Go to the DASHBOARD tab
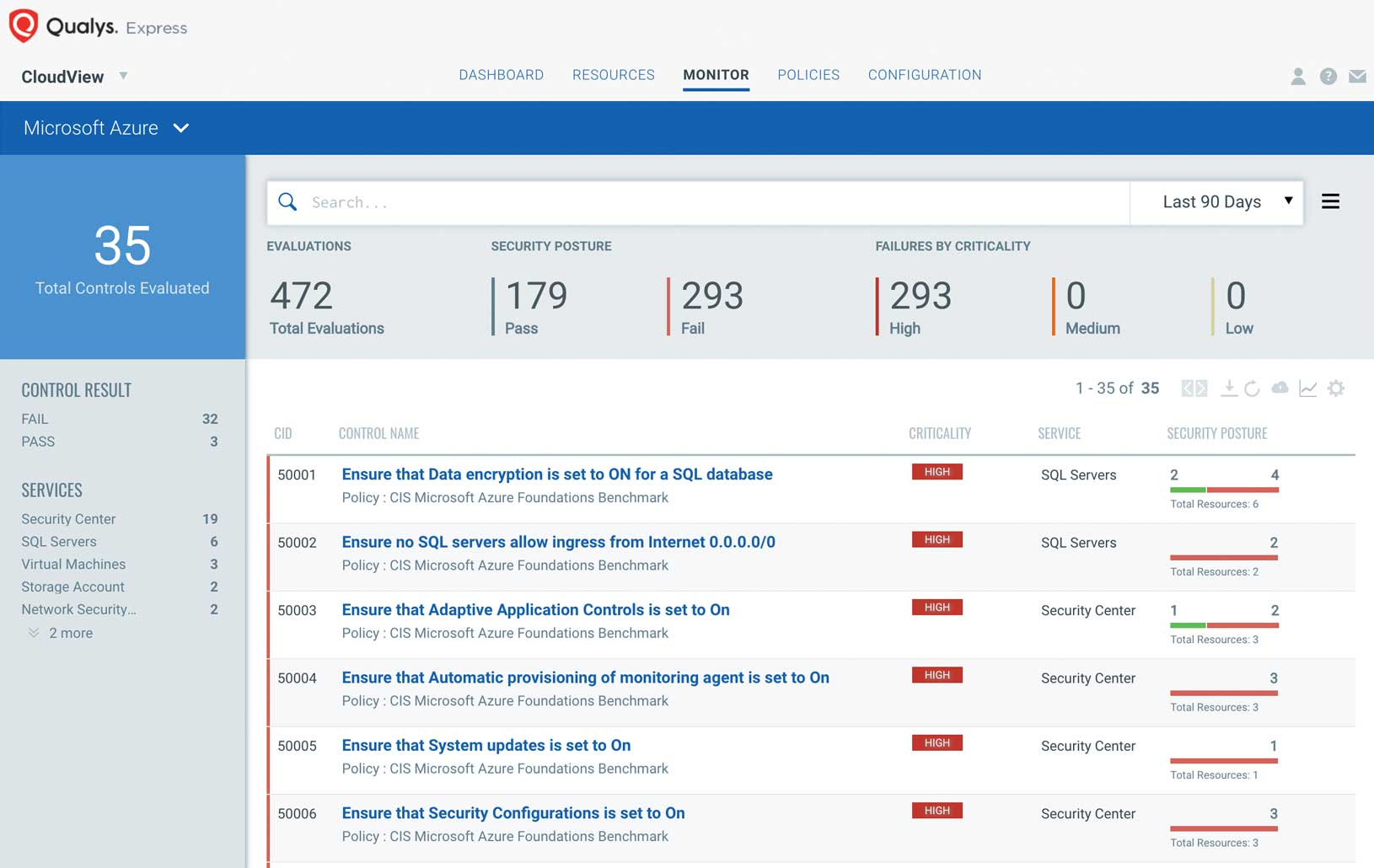The image size is (1374, 868). 502,74
